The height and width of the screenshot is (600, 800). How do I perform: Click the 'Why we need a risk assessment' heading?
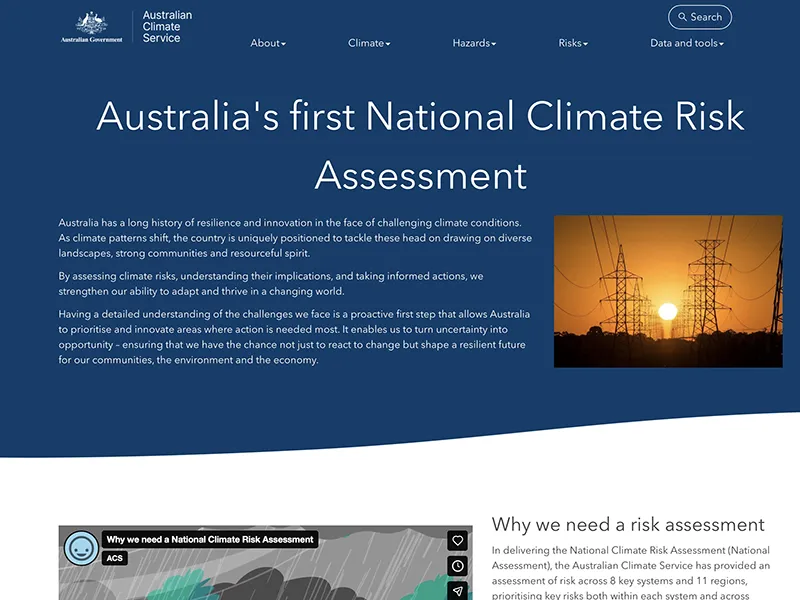point(628,525)
